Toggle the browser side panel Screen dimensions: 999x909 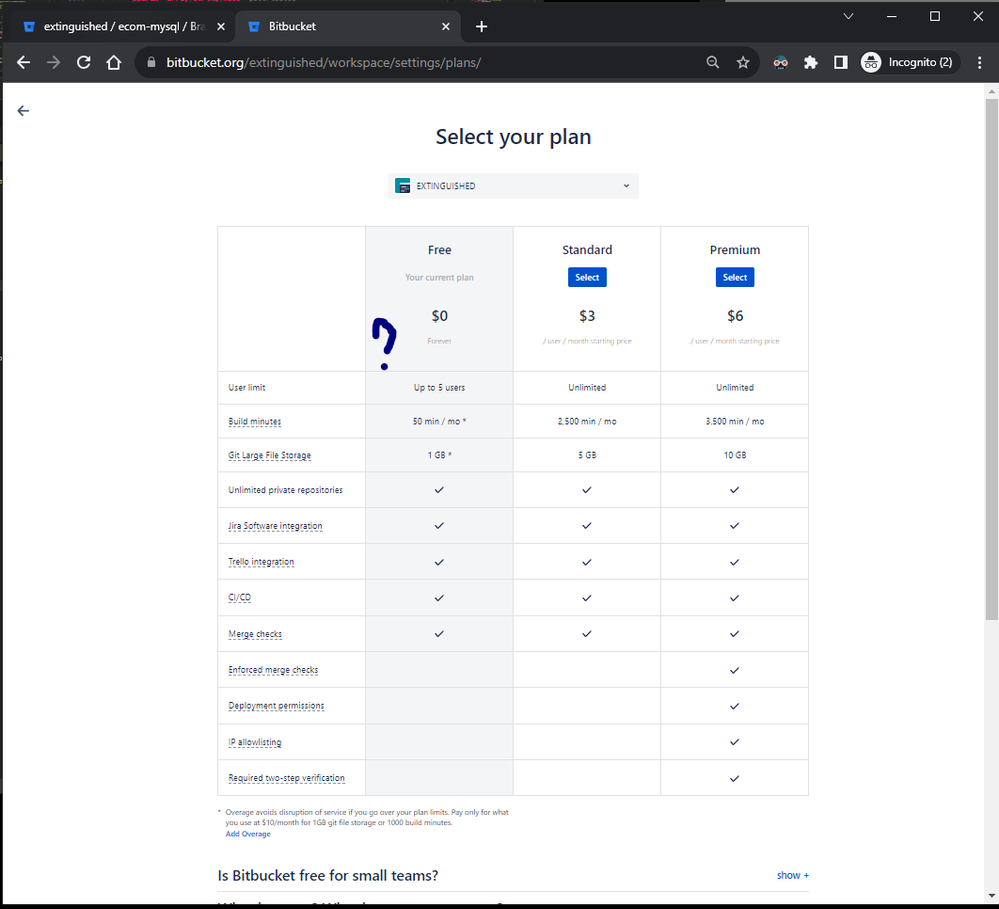[x=840, y=62]
